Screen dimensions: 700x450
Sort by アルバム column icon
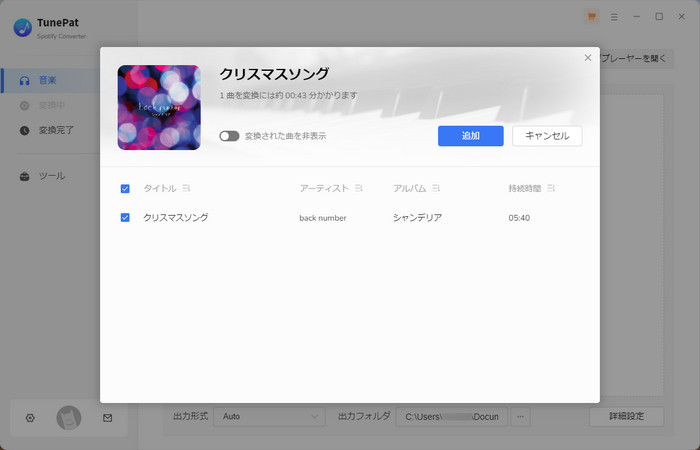436,188
